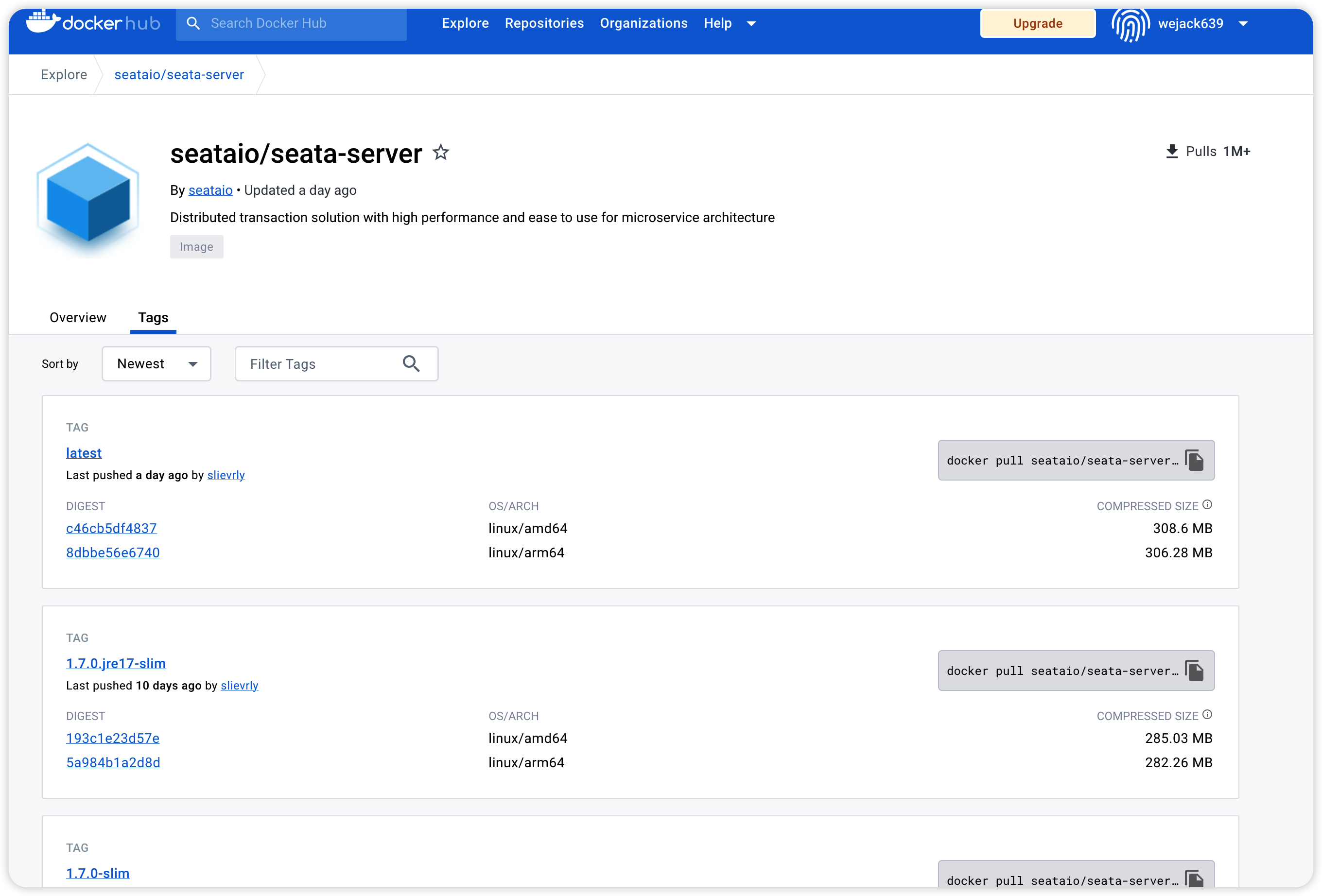Open the Sort by Newest dropdown
The height and width of the screenshot is (896, 1322).
[x=157, y=364]
